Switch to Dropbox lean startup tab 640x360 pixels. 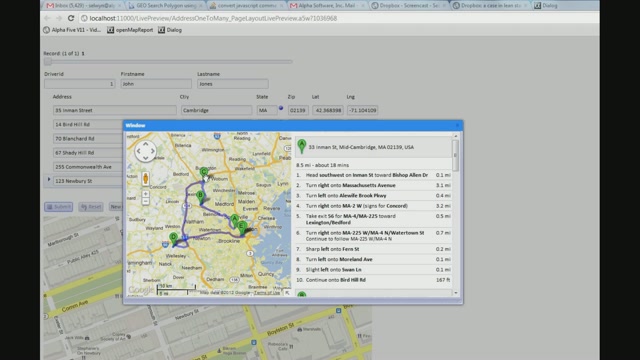[490, 6]
